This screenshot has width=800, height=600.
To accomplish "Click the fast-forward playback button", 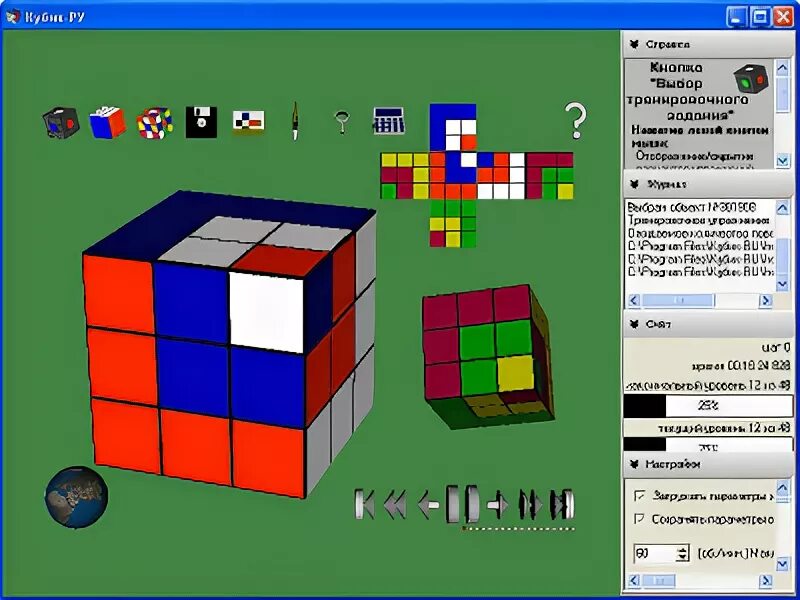I will [x=531, y=505].
